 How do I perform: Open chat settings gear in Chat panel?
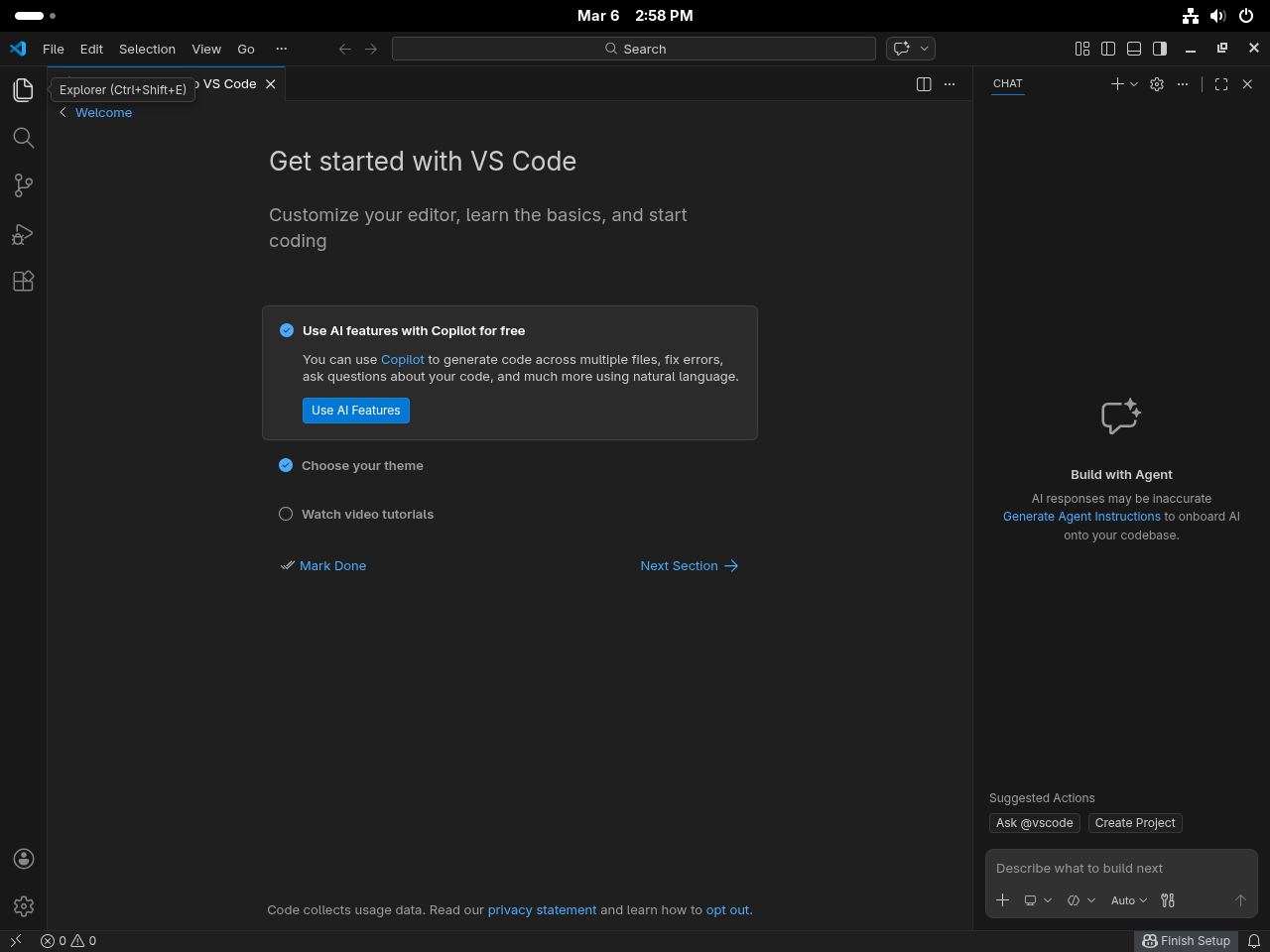click(1156, 84)
